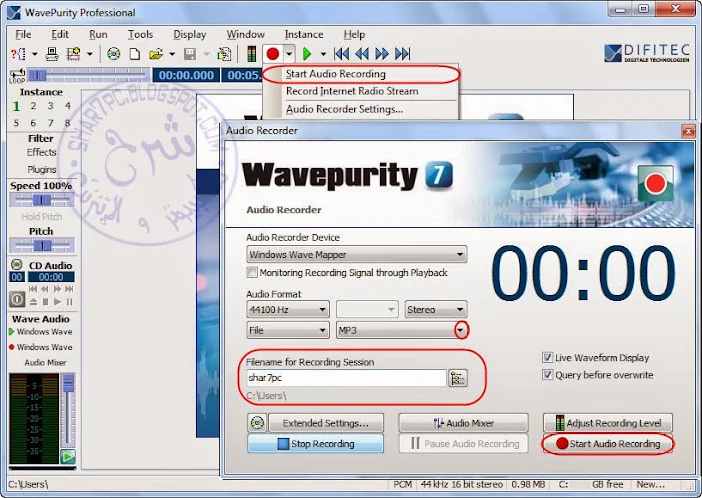Click the browse icon beside filename field
702x498 pixels.
(x=458, y=378)
